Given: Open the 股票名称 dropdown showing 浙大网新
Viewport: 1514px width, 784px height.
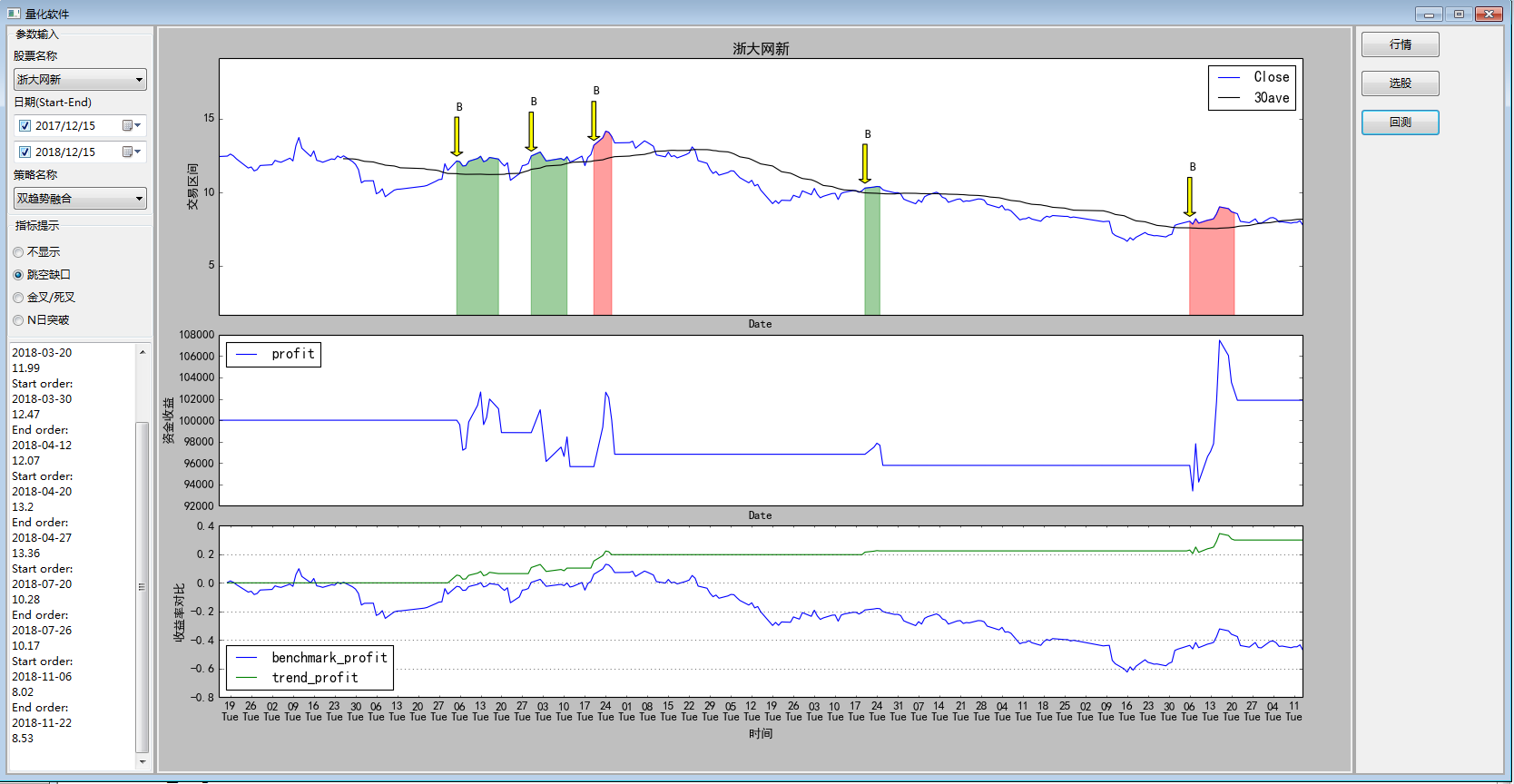Looking at the screenshot, I should tap(80, 80).
